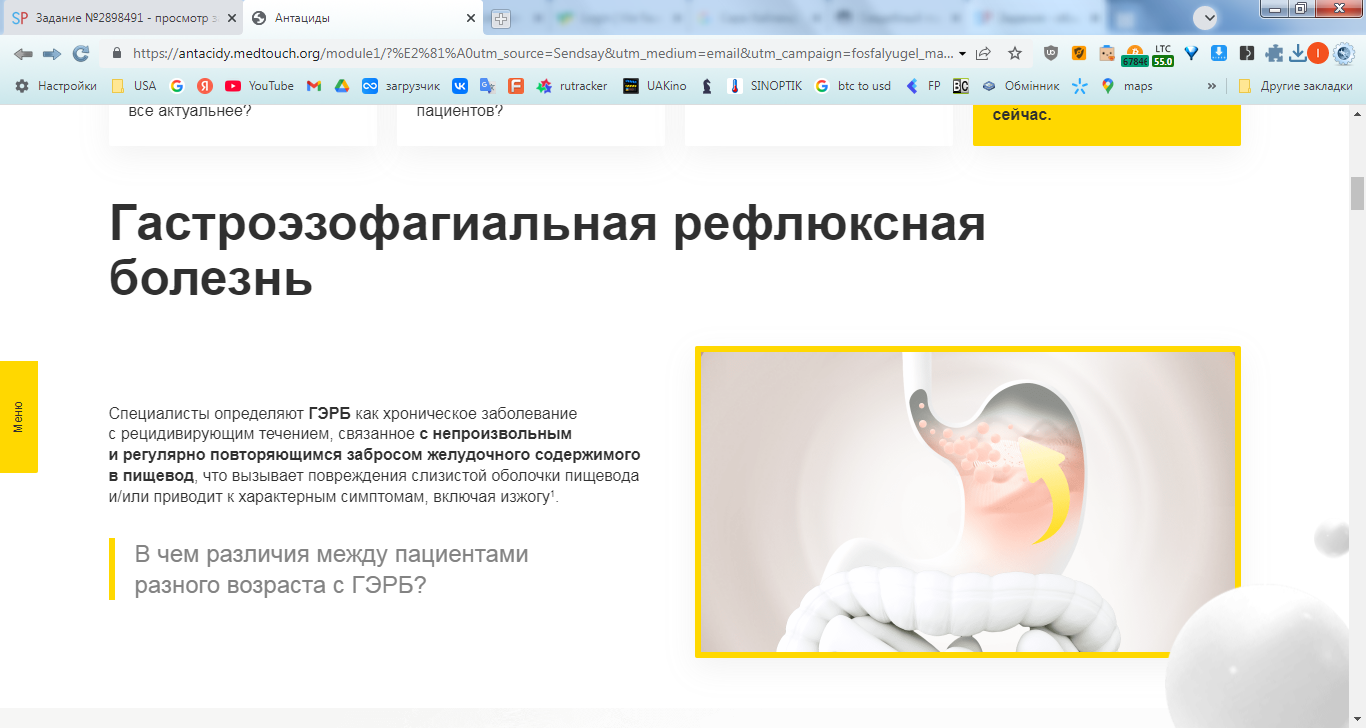Screen dimensions: 1366x728
Task: Open the загрузчик bookmark
Action: (401, 86)
